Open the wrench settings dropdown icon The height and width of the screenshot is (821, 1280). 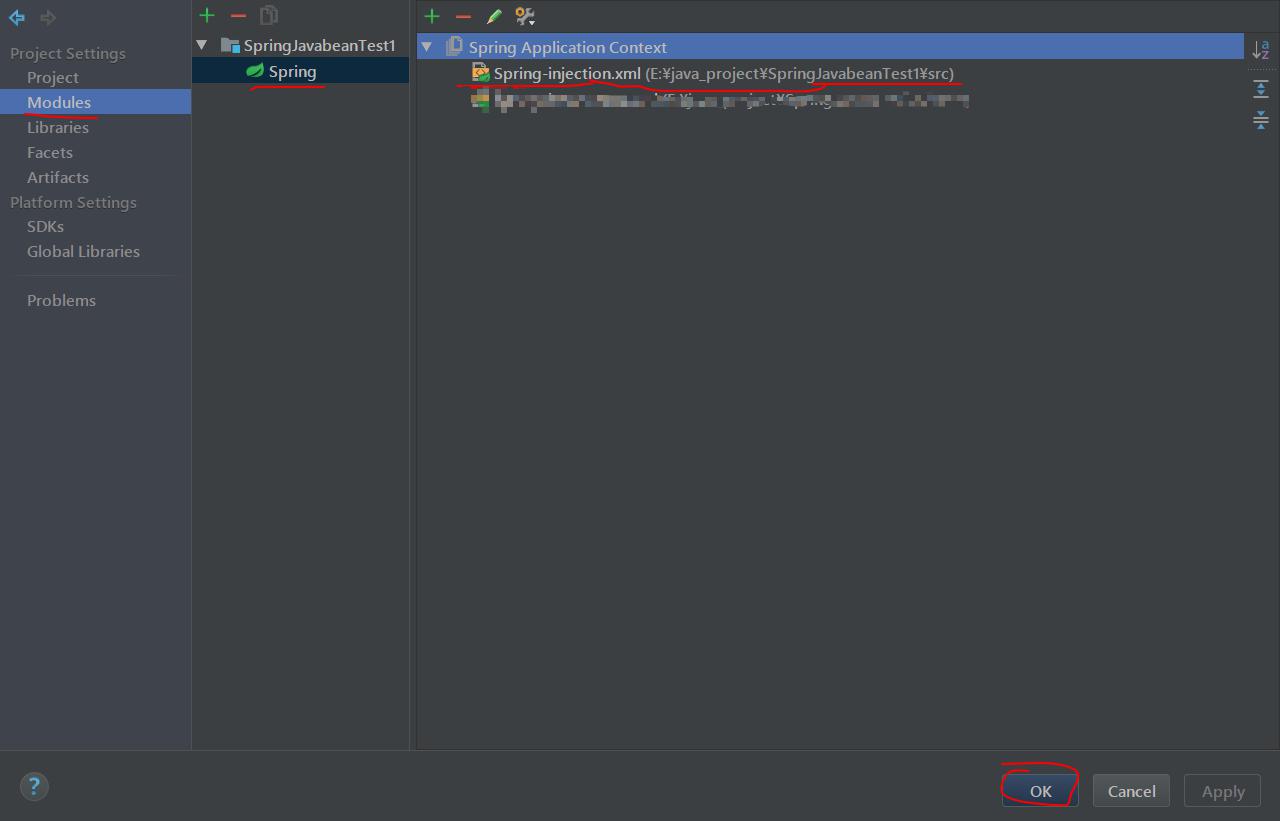point(525,16)
